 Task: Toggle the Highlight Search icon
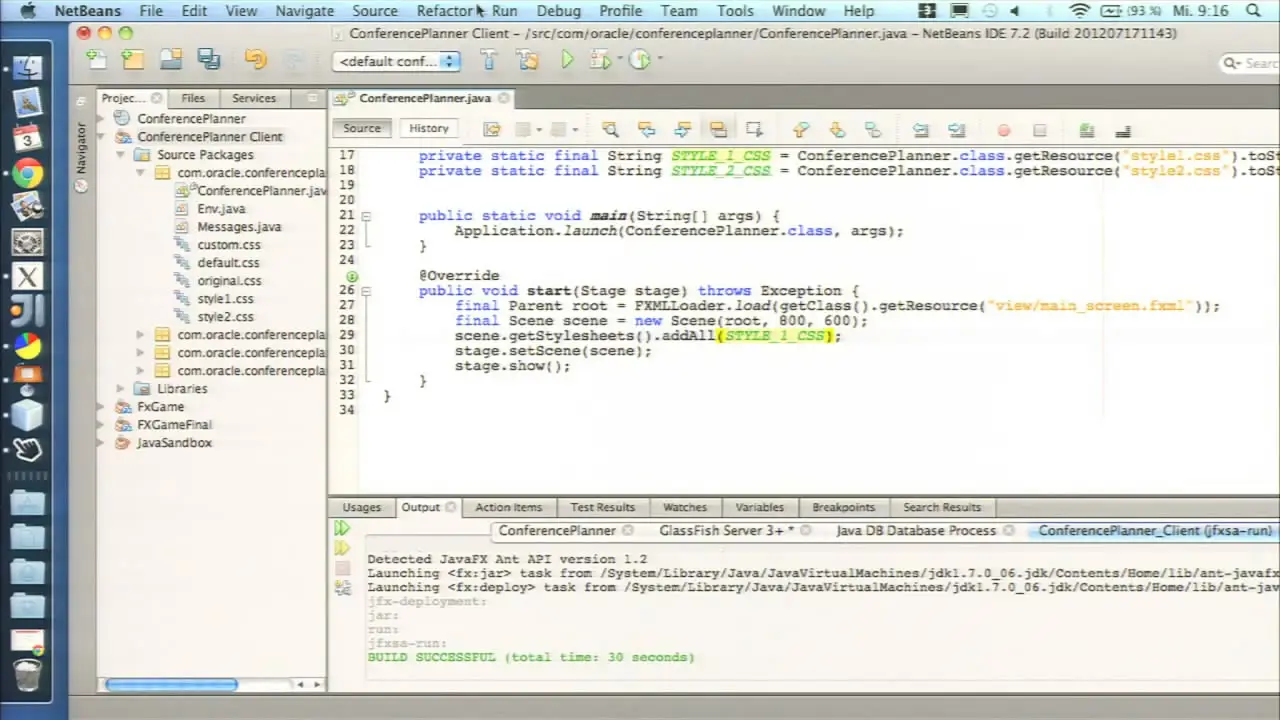tap(718, 130)
